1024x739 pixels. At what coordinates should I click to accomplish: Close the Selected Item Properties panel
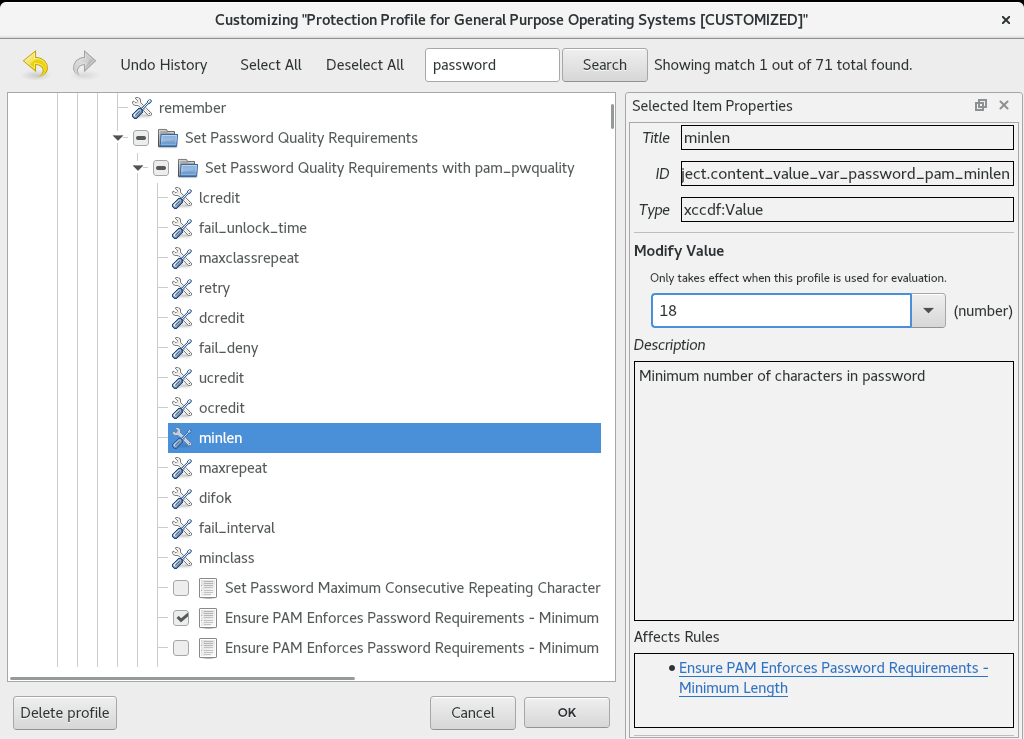tap(1003, 106)
